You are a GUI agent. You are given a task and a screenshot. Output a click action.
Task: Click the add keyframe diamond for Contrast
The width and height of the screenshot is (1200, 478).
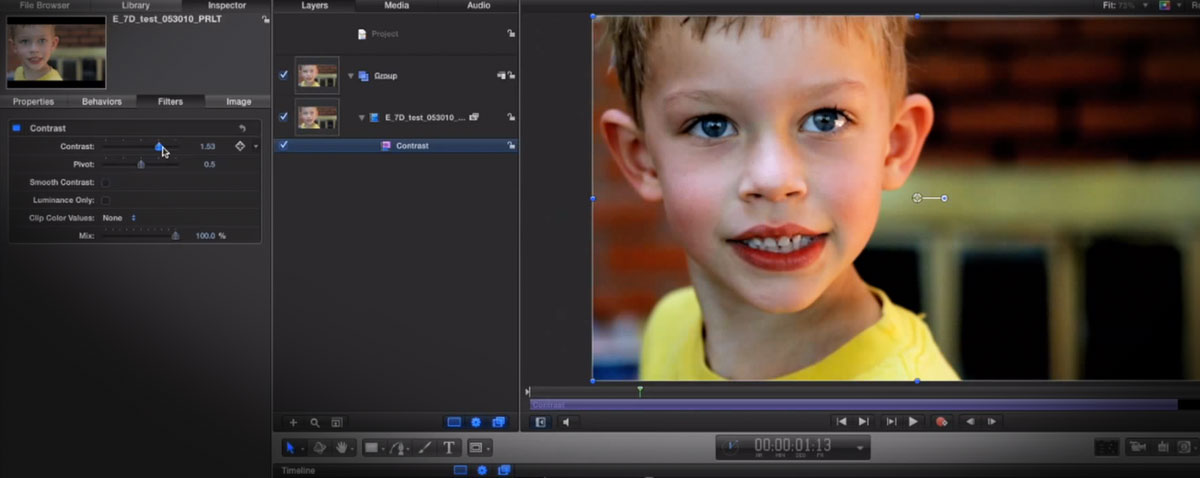(239, 146)
